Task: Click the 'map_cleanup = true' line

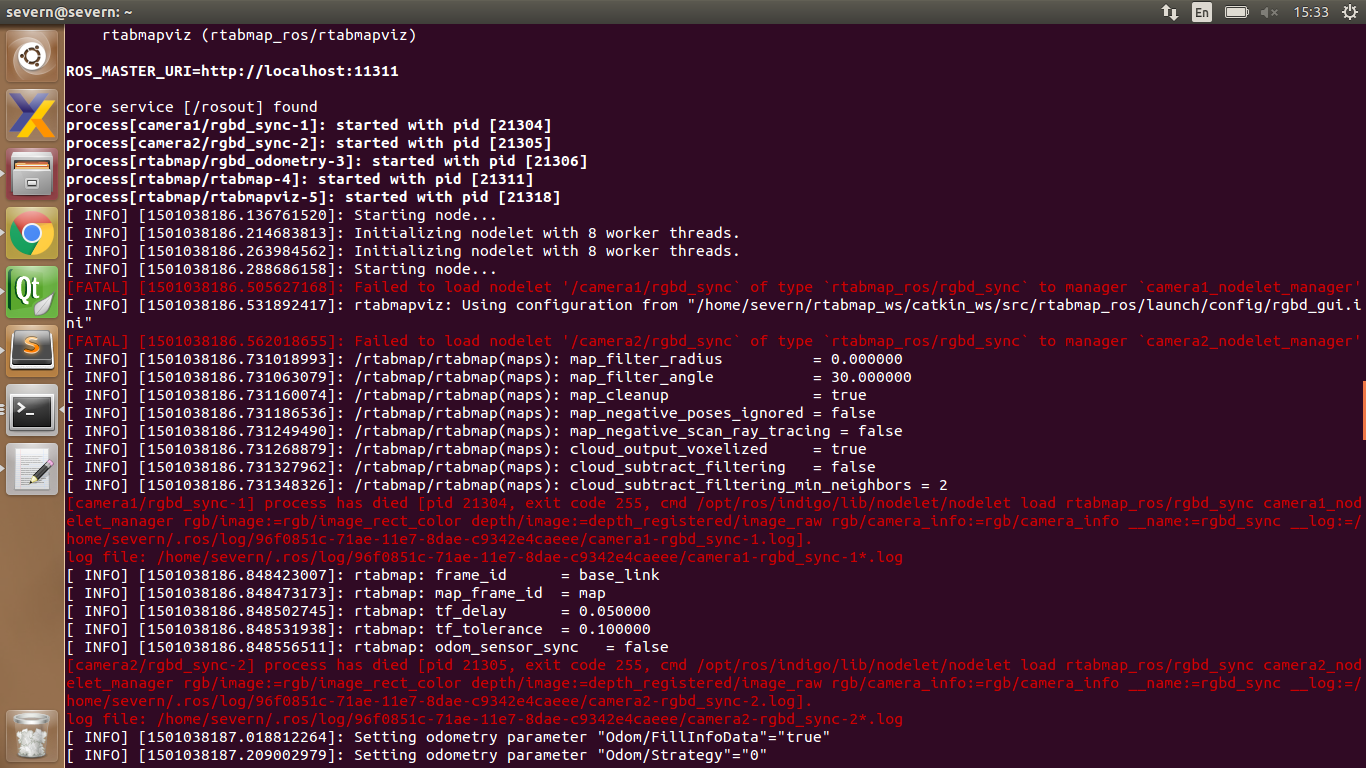Action: [466, 395]
